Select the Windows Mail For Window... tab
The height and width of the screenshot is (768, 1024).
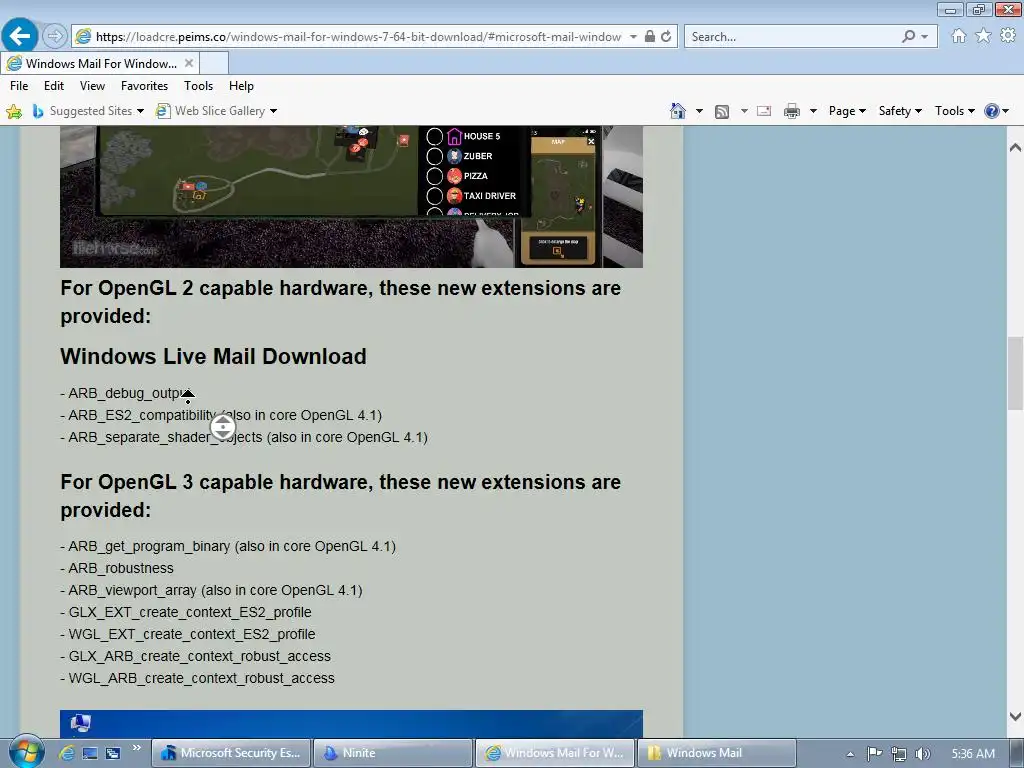(x=101, y=63)
